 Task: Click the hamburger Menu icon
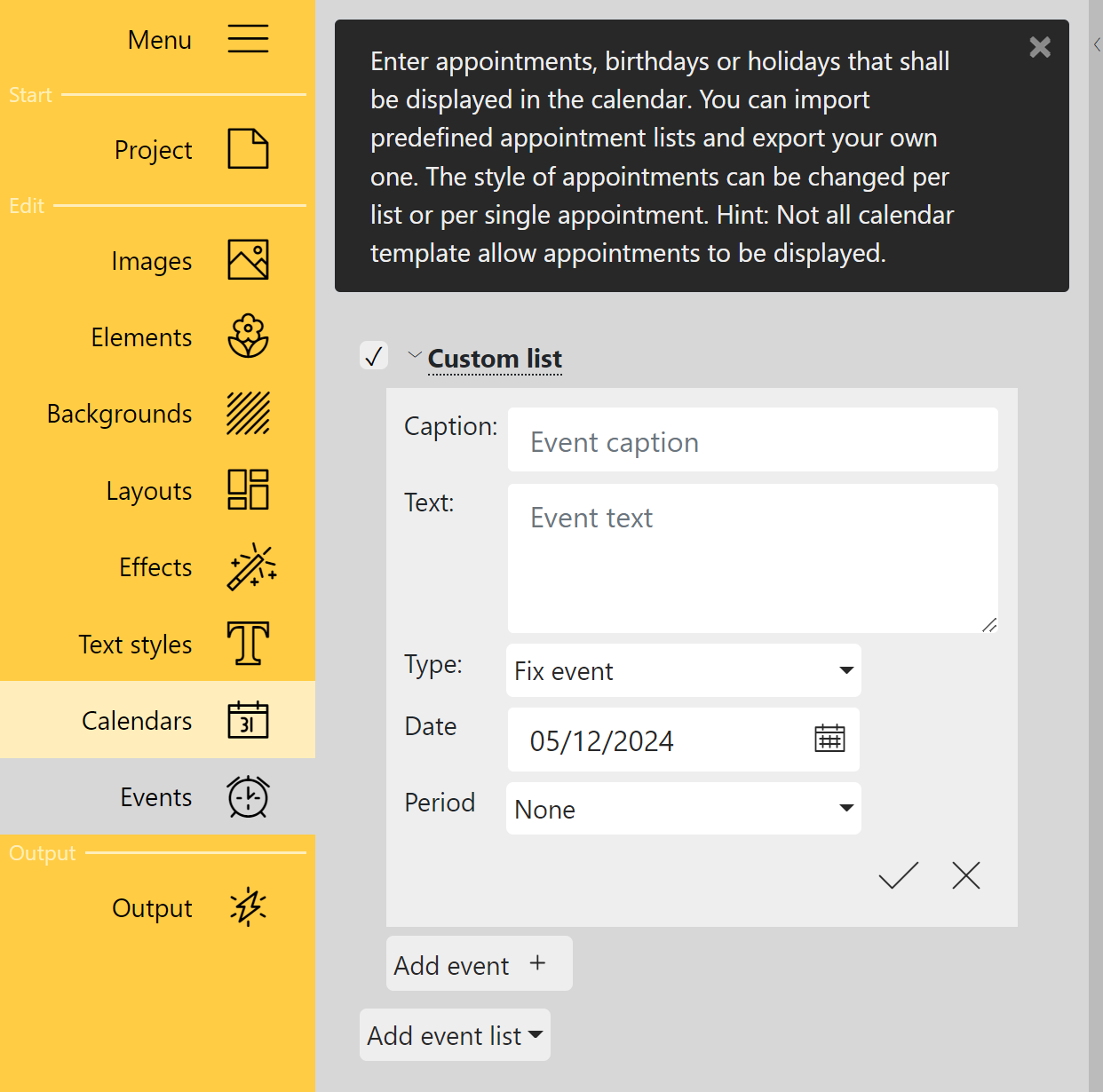click(248, 39)
